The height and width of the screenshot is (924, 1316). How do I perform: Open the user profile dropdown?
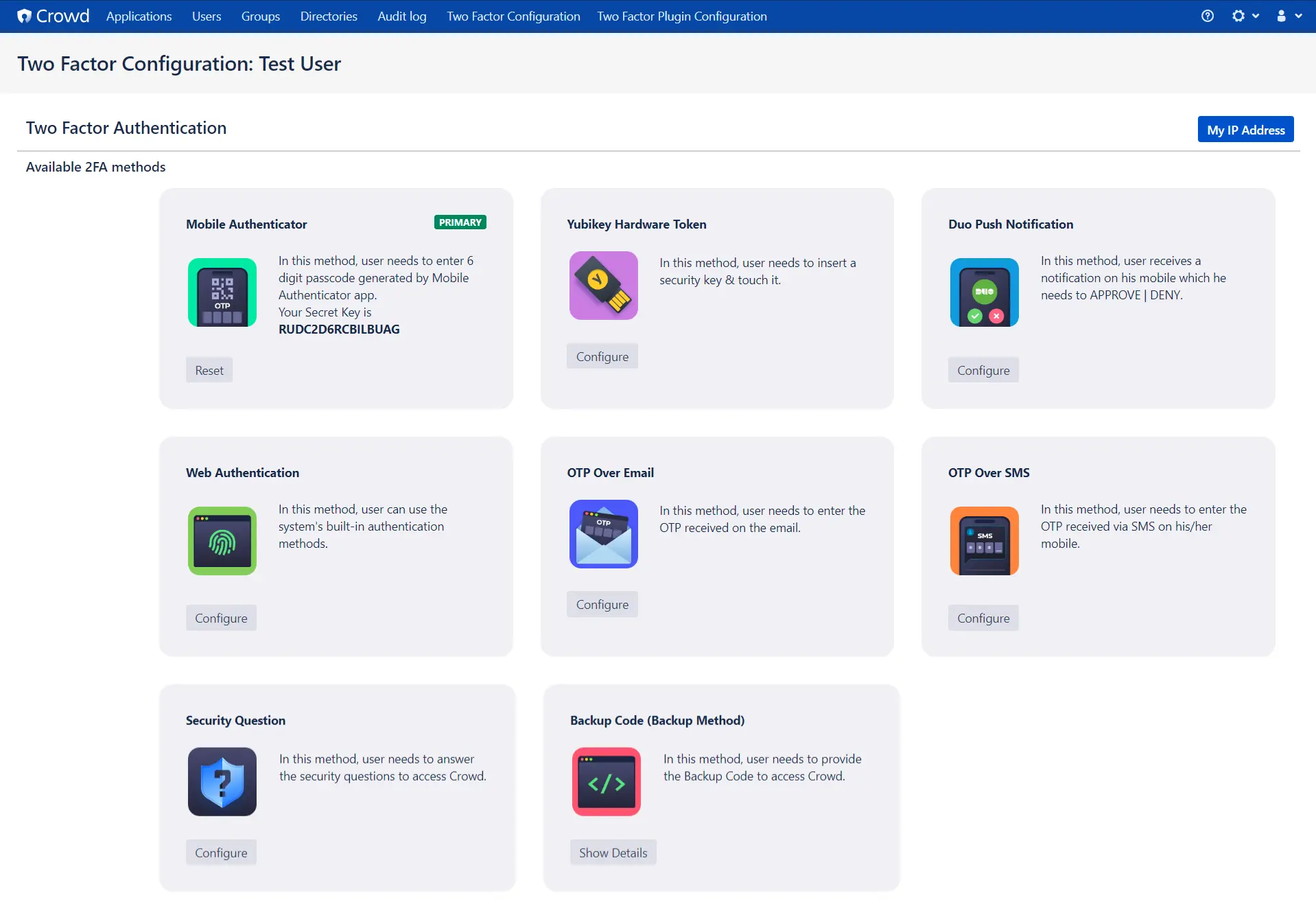point(1289,16)
